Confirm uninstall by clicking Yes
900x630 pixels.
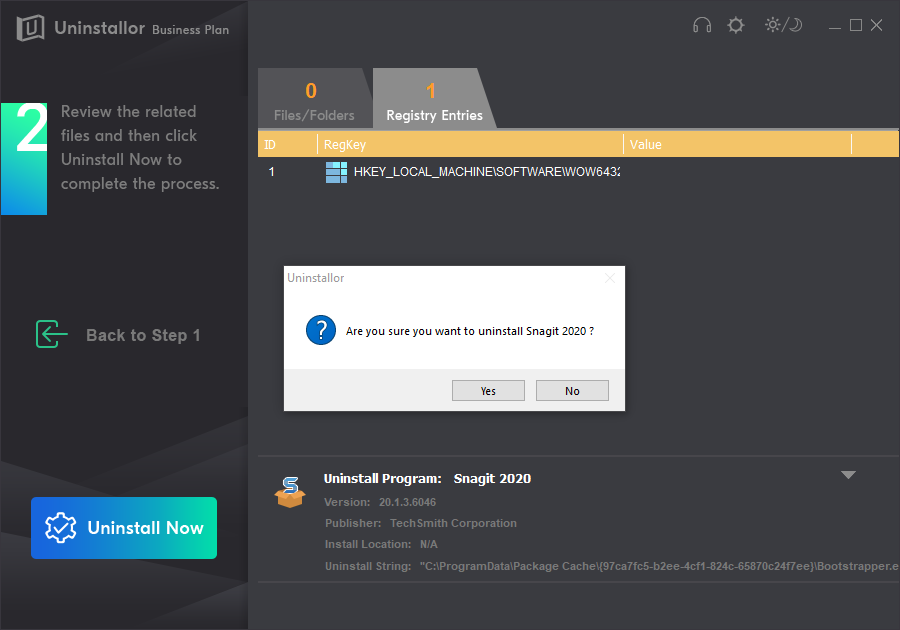click(x=488, y=391)
